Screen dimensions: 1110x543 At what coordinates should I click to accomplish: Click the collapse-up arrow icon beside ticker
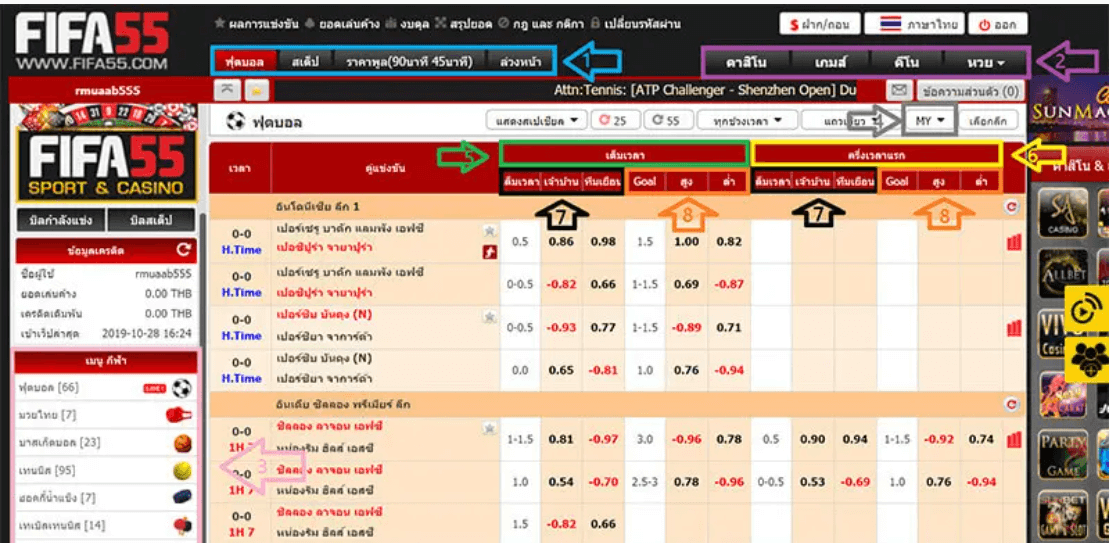pos(227,91)
